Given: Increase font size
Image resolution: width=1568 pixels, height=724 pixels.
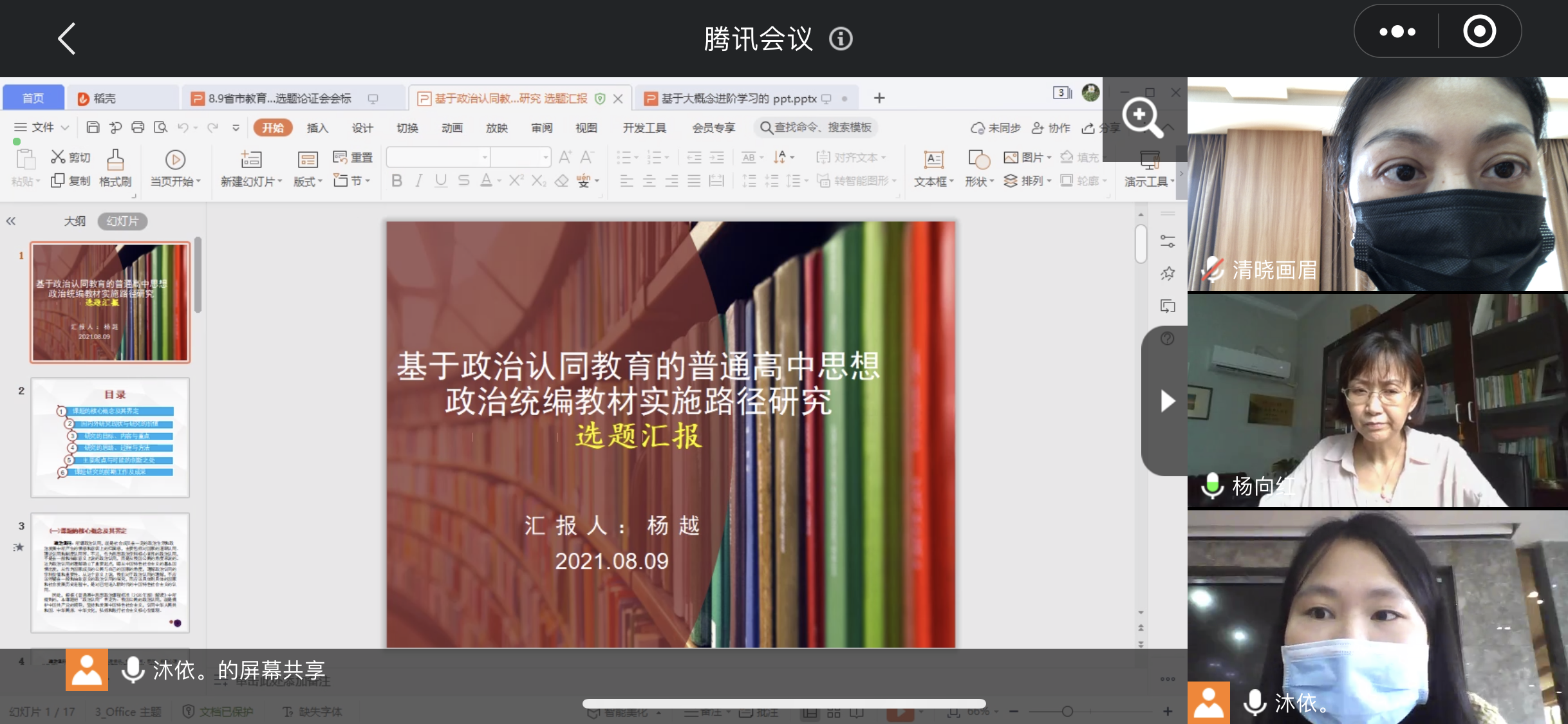Looking at the screenshot, I should [565, 157].
